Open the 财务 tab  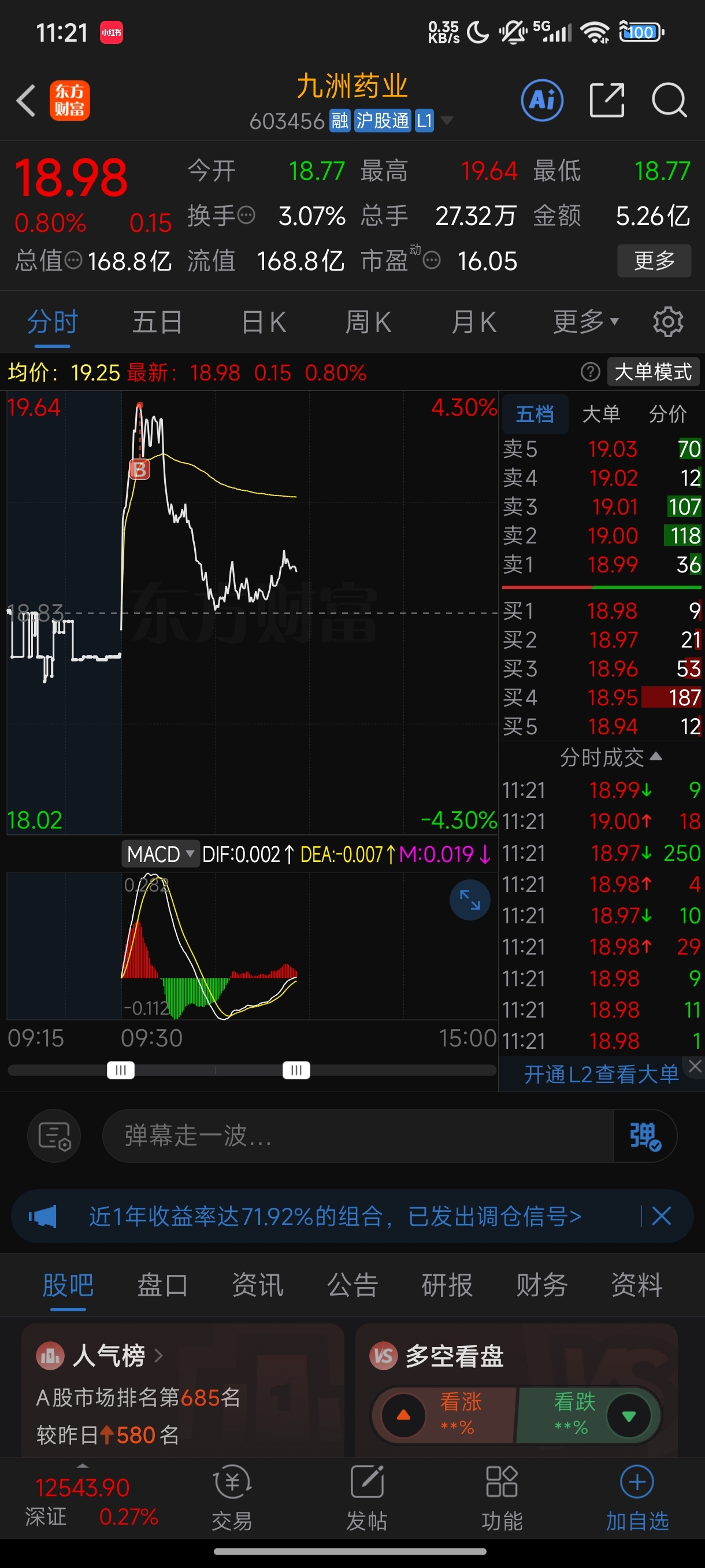tap(542, 1285)
